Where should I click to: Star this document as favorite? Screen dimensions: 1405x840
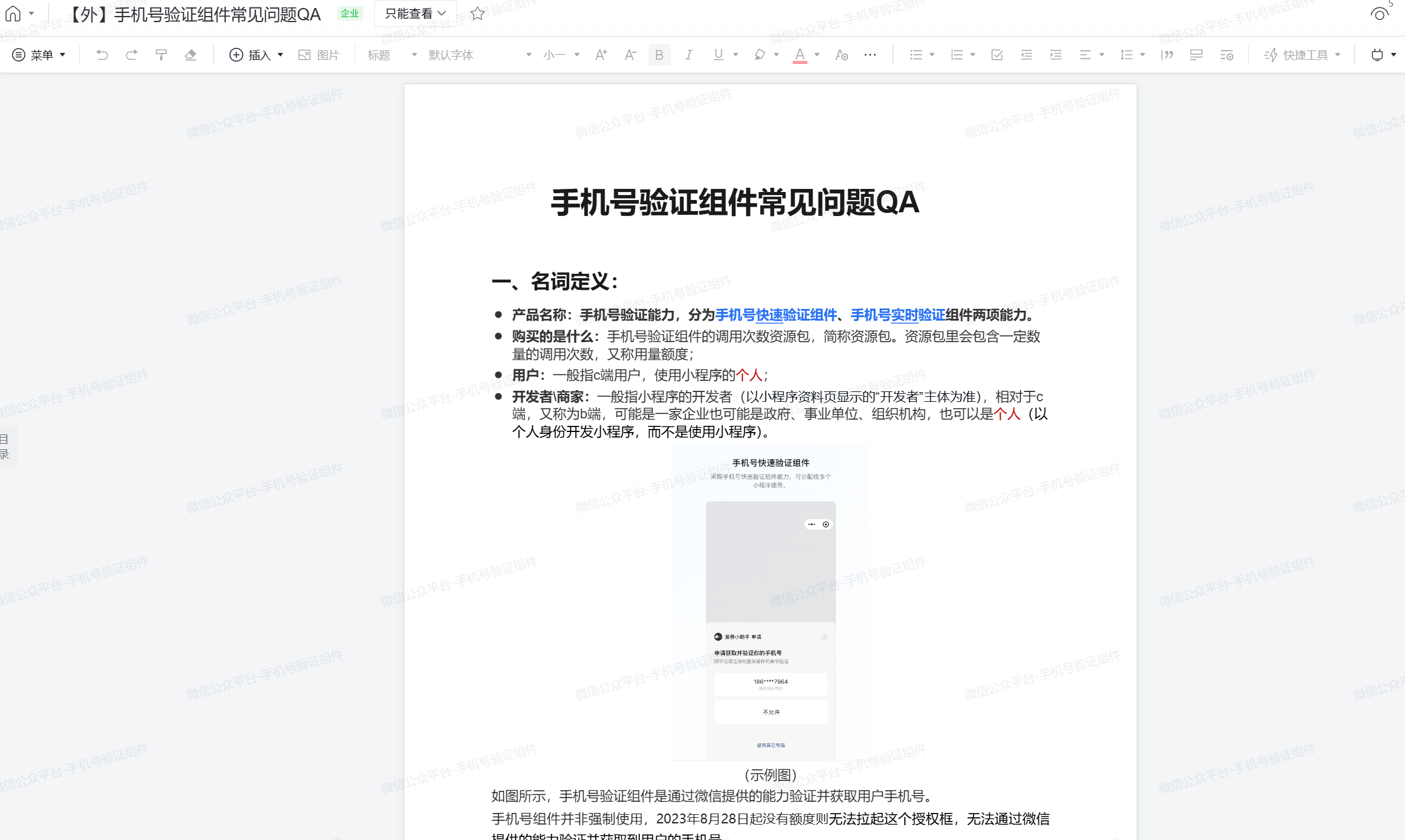point(478,14)
